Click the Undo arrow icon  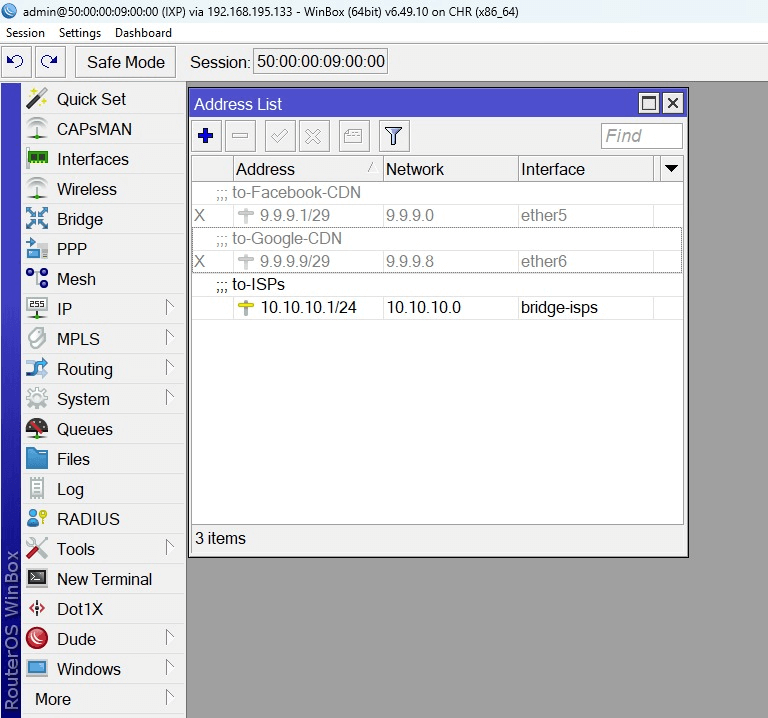tap(15, 62)
